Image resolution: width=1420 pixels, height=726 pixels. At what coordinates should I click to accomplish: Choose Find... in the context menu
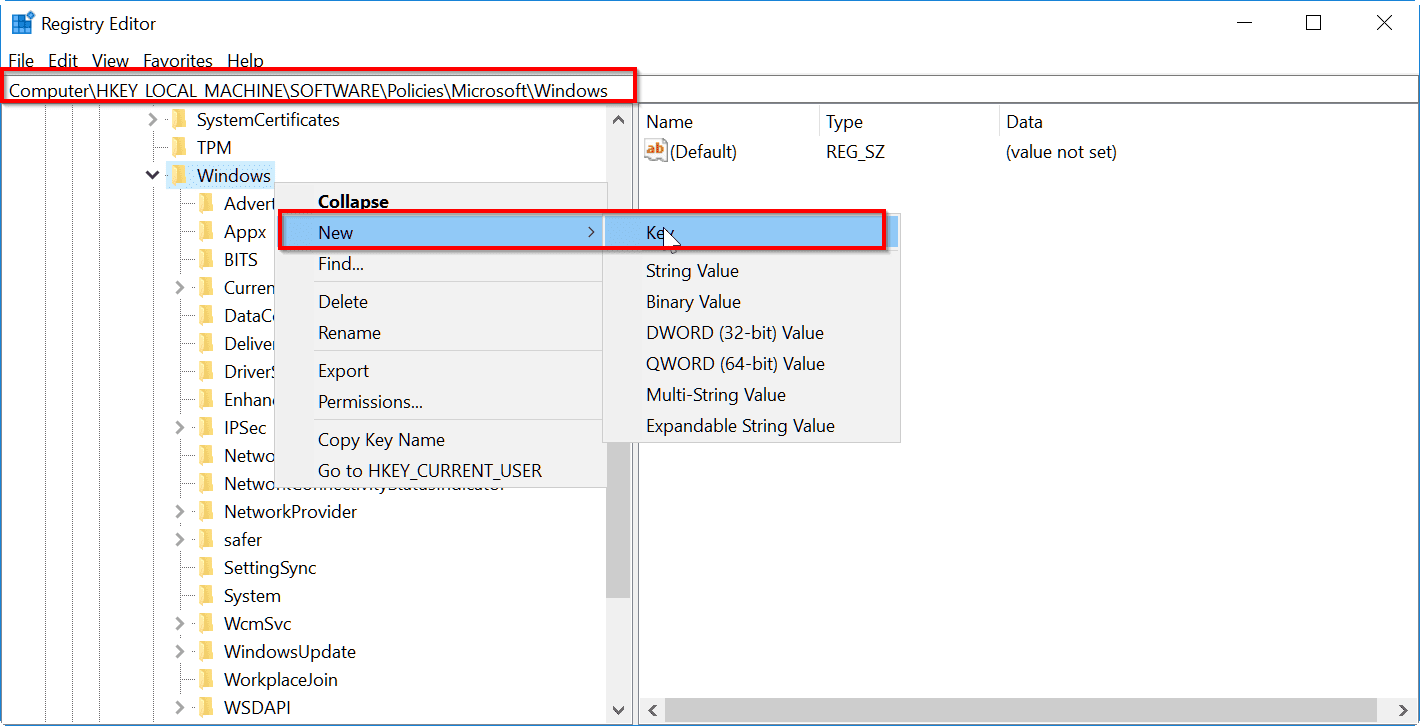click(x=440, y=264)
